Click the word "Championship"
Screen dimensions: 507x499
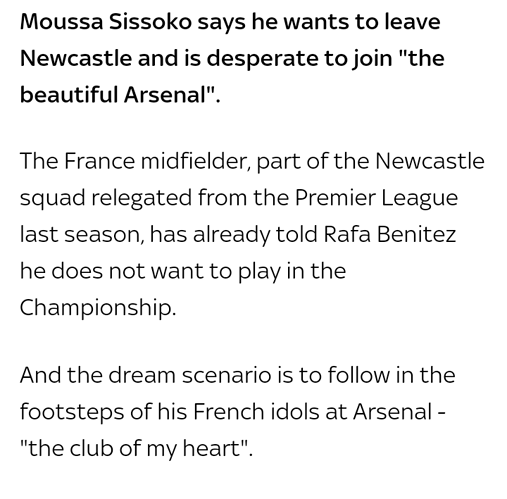(x=96, y=308)
